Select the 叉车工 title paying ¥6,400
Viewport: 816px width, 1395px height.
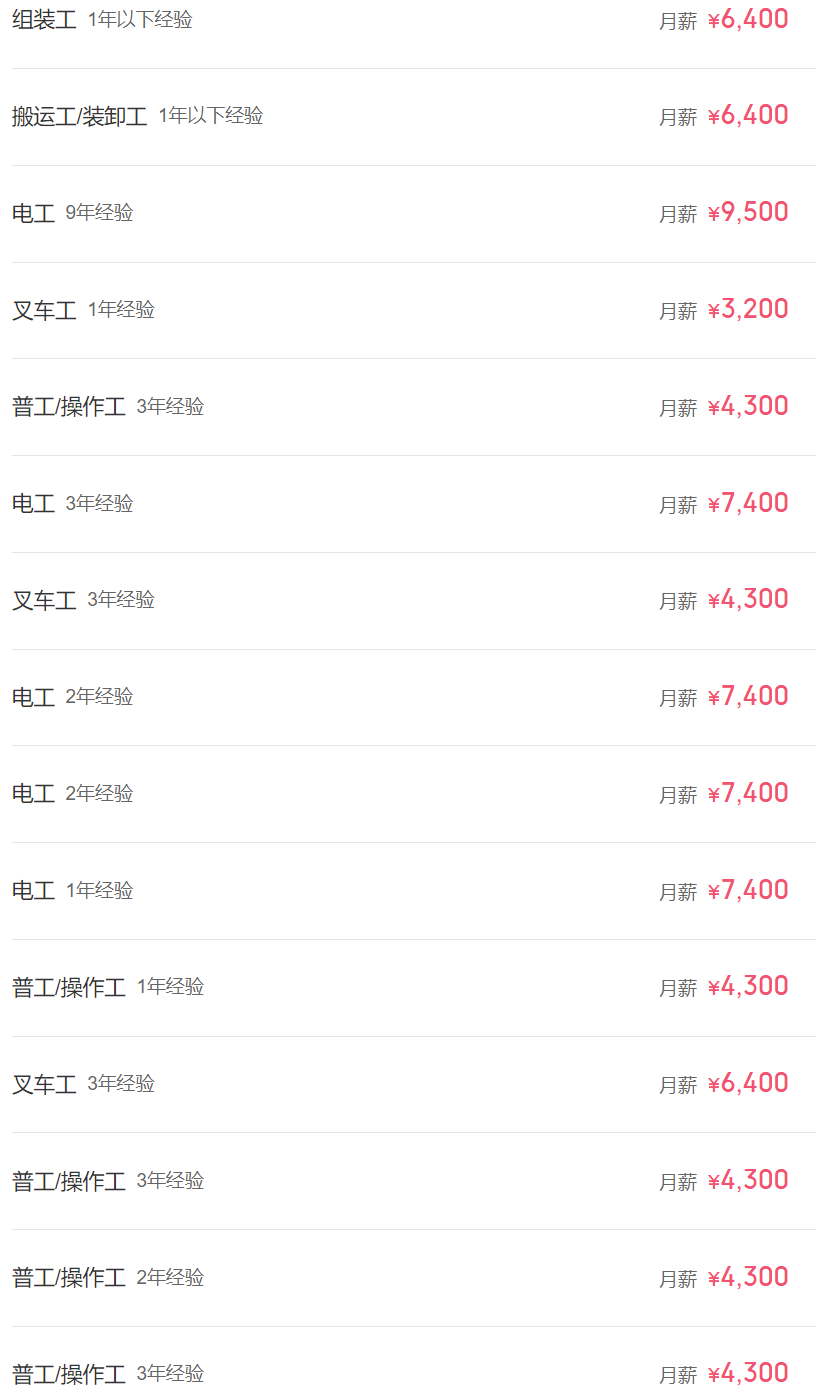(x=44, y=1084)
